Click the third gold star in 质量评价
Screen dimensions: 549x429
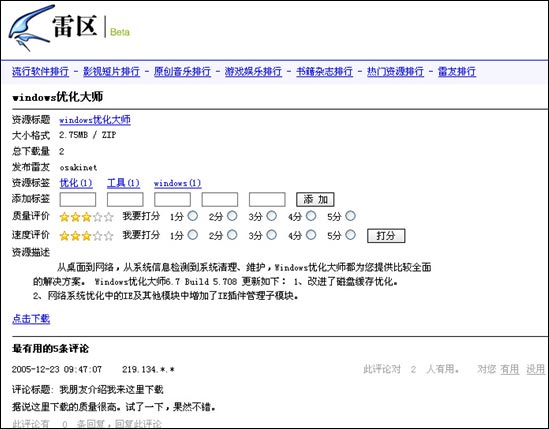(86, 217)
